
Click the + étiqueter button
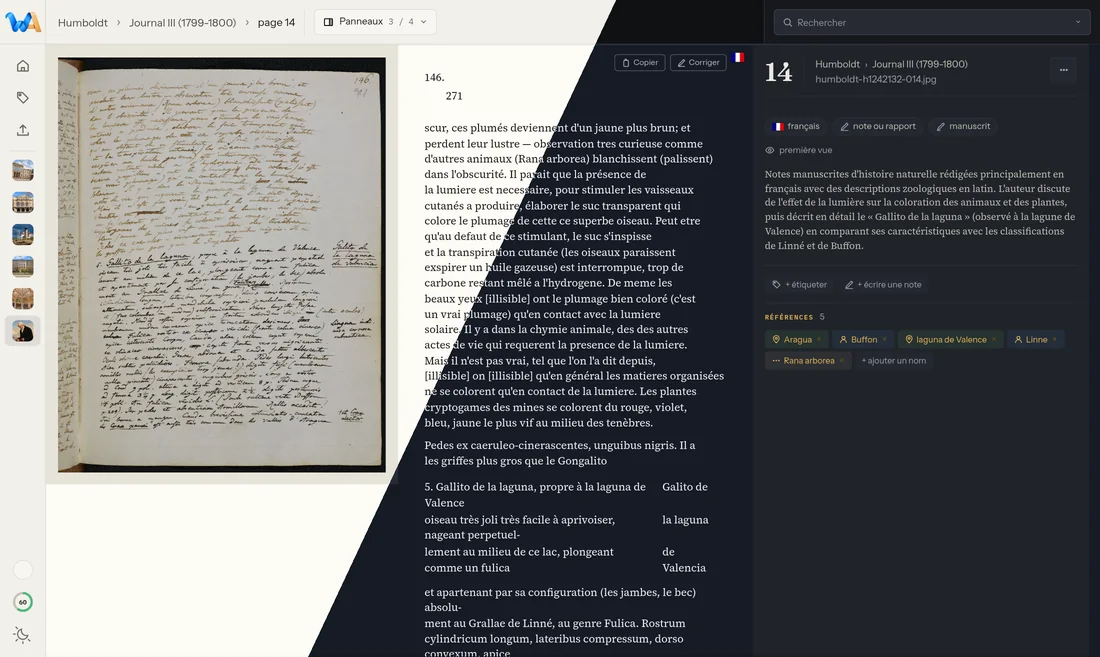(x=799, y=285)
